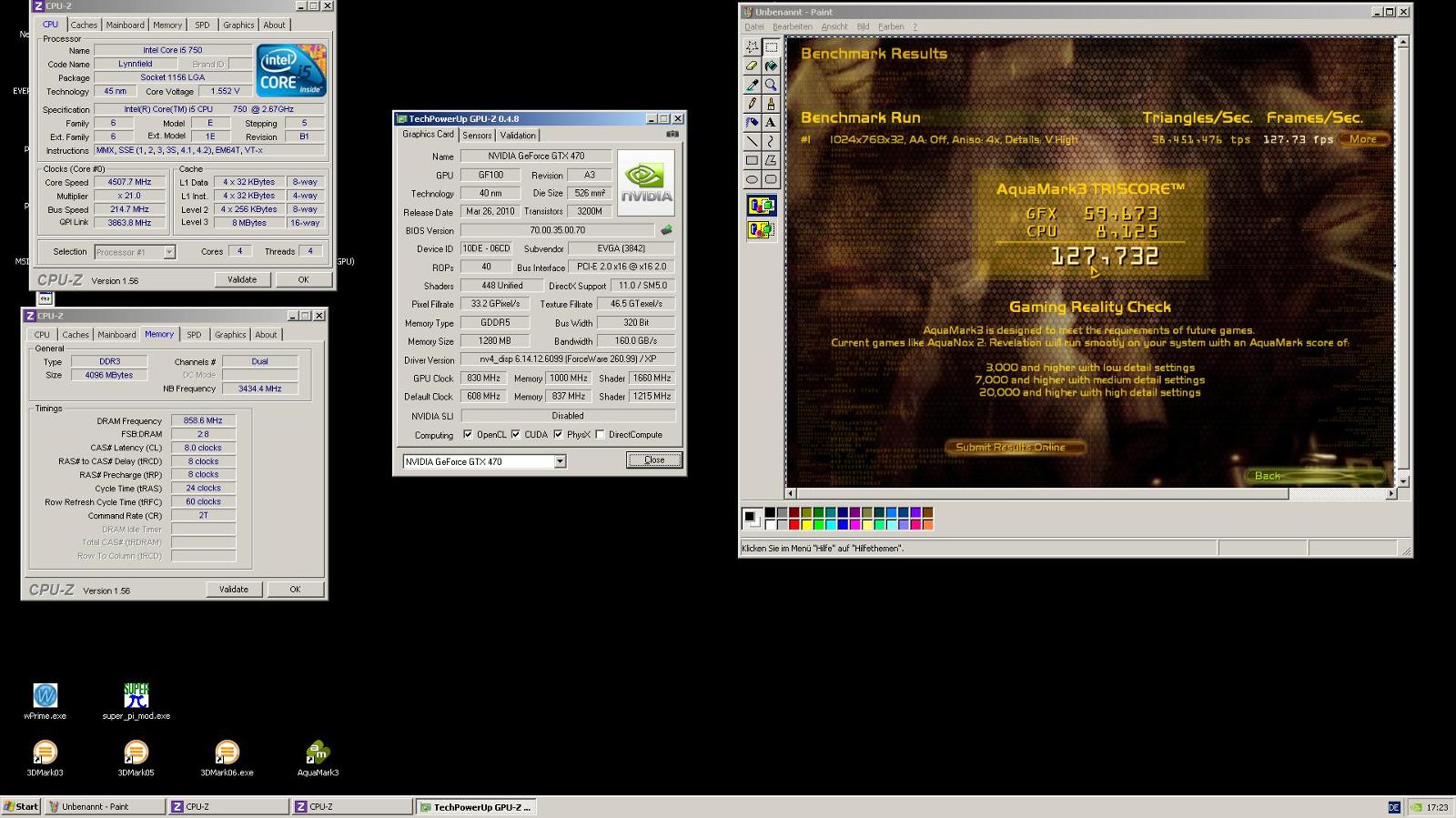Switch to TechPowerUp GPU-Z taskbar button
Screen dimensions: 1456x818
(477, 807)
